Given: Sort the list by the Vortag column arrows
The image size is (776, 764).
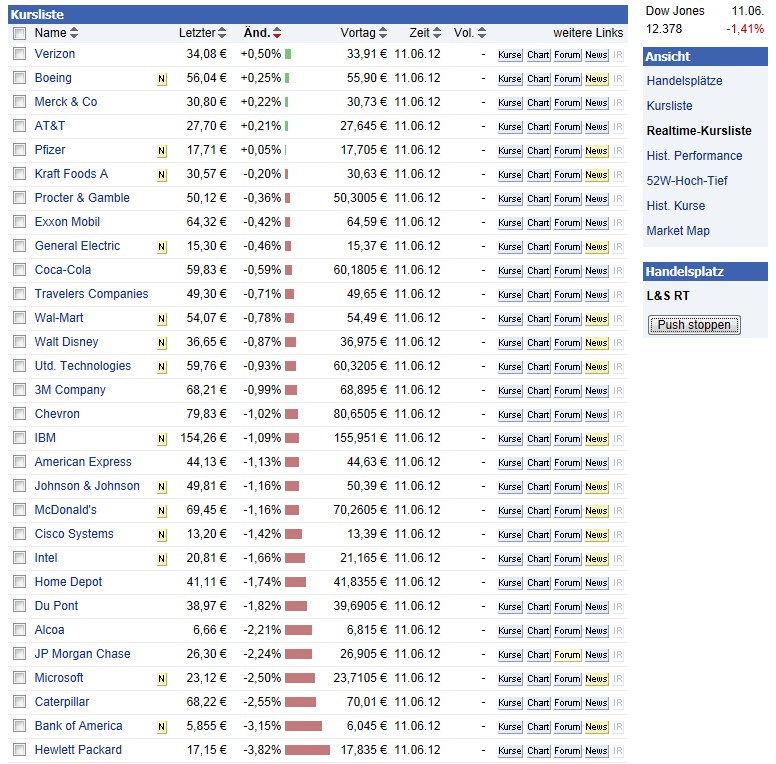Looking at the screenshot, I should point(383,33).
